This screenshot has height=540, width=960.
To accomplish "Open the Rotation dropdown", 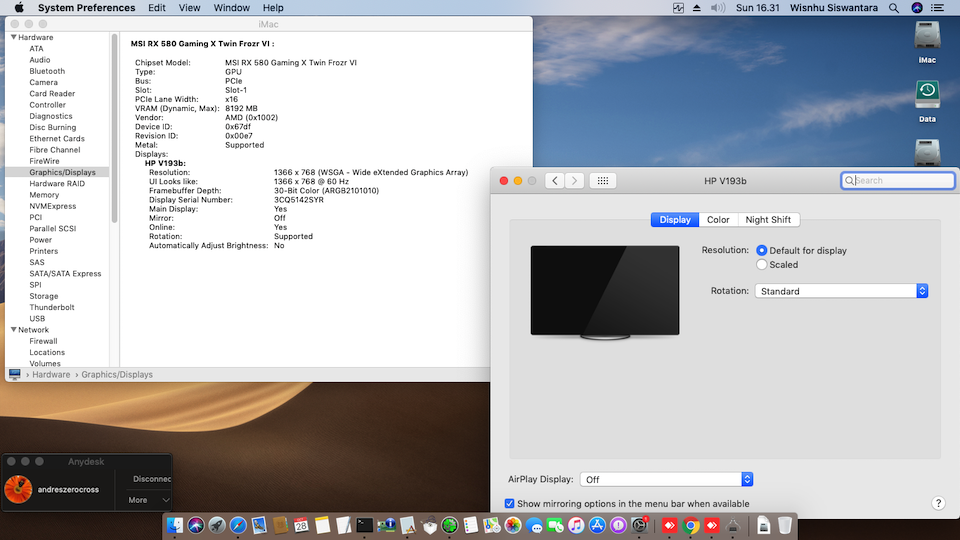I will (x=842, y=291).
